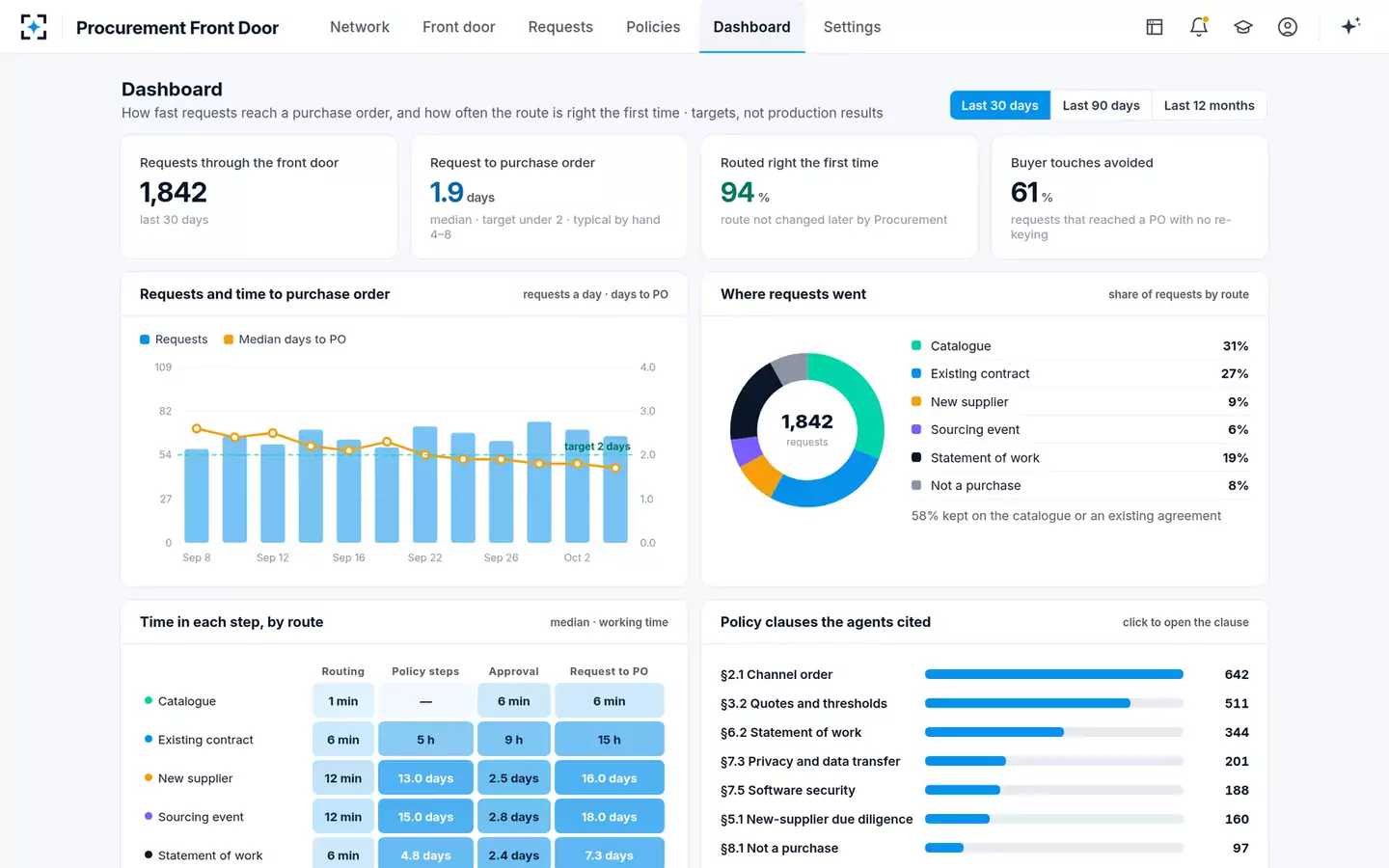Select the Dashboard tab
Screen dimensions: 1389x868
point(752,27)
